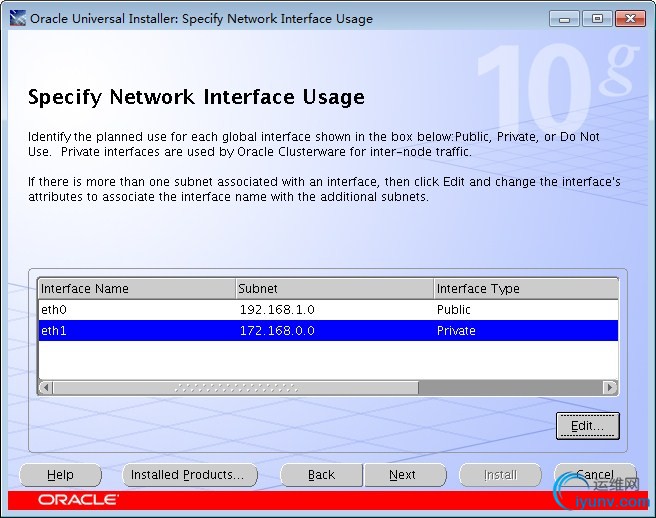Go Back to previous installer step
Screen dimensions: 656x518
point(321,475)
